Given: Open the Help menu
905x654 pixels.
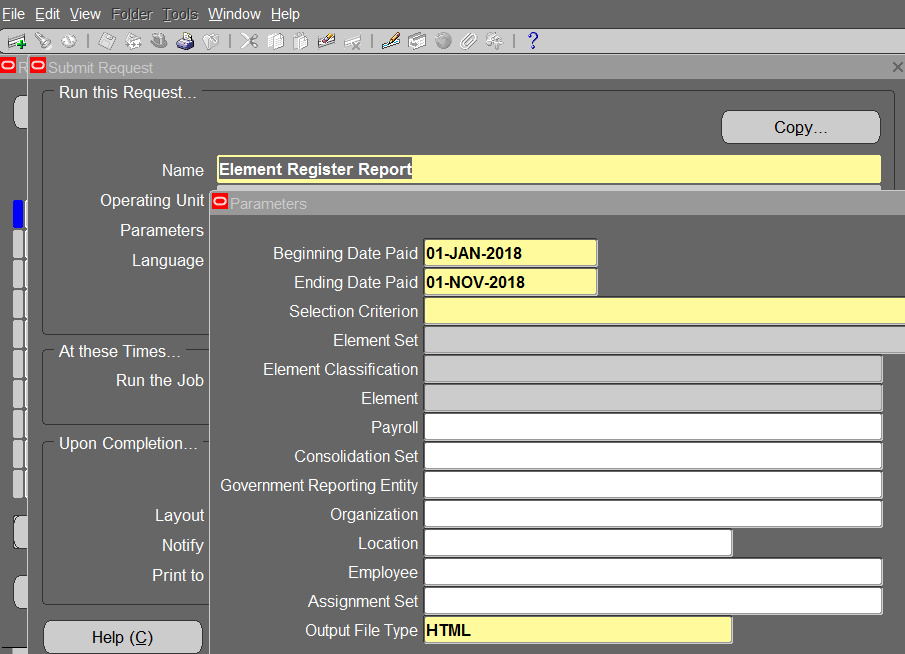Looking at the screenshot, I should click(x=285, y=14).
